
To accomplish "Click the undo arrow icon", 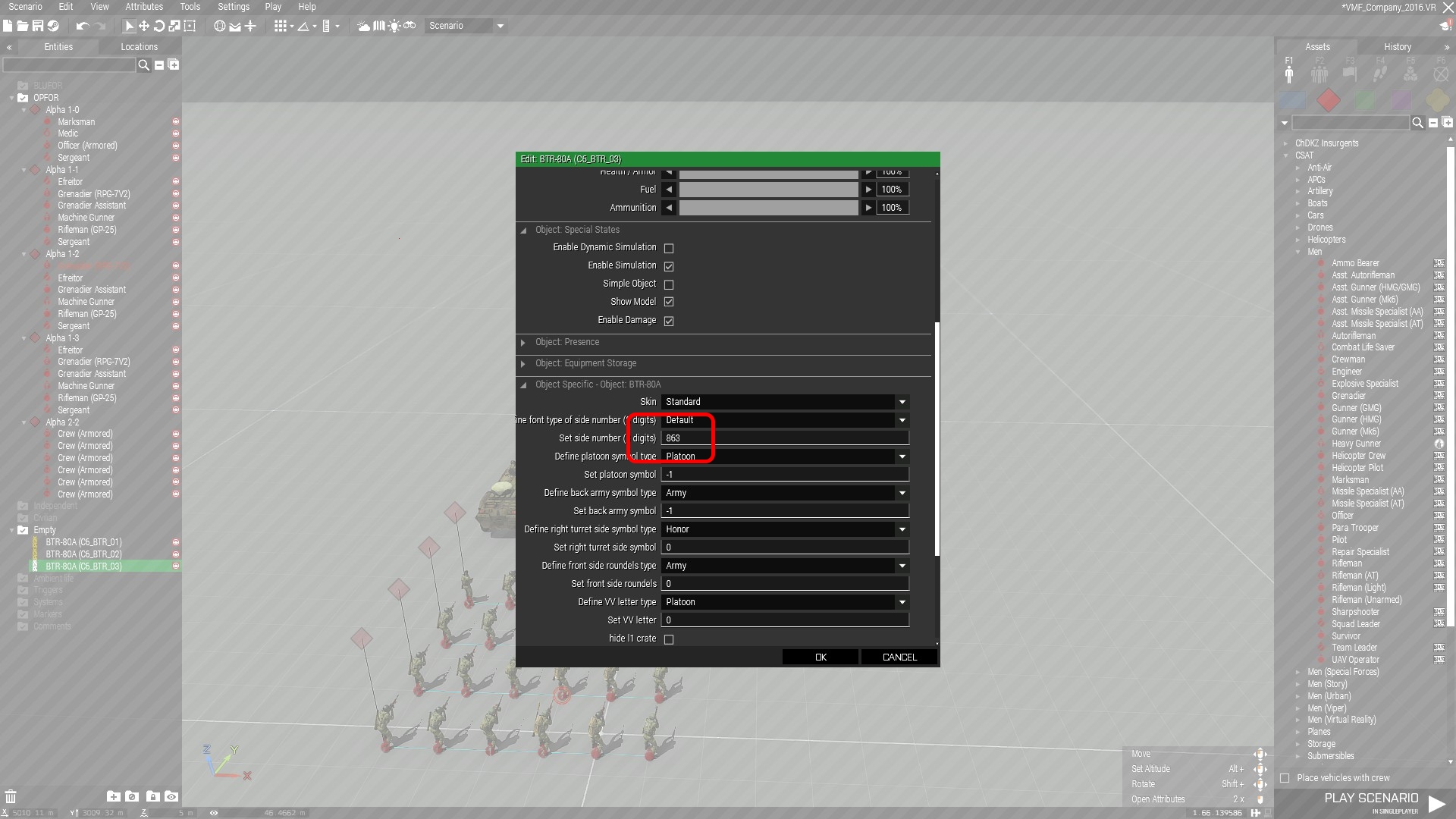I will pyautogui.click(x=83, y=26).
